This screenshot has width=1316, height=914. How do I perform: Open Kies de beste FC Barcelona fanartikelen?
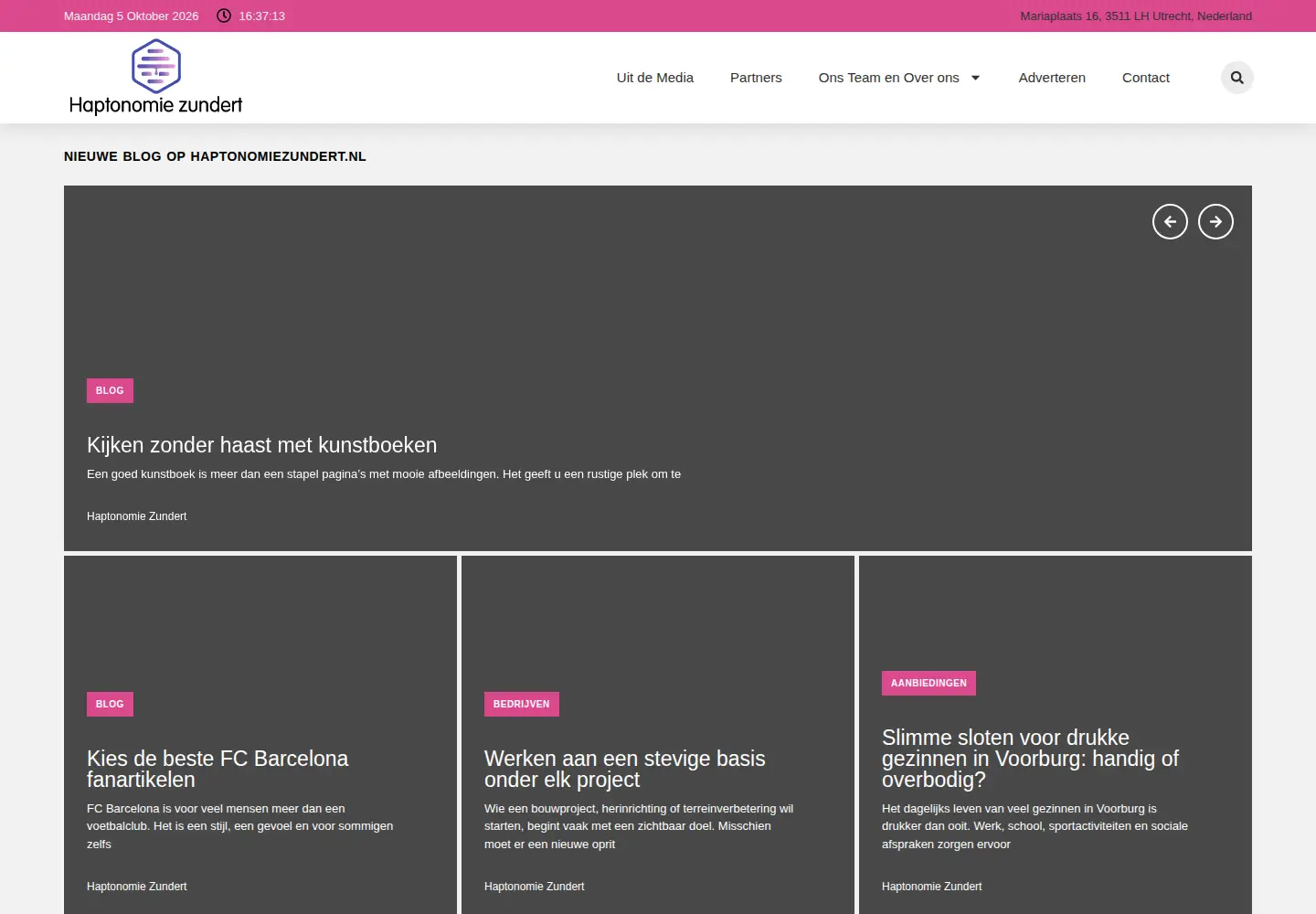[x=218, y=769]
